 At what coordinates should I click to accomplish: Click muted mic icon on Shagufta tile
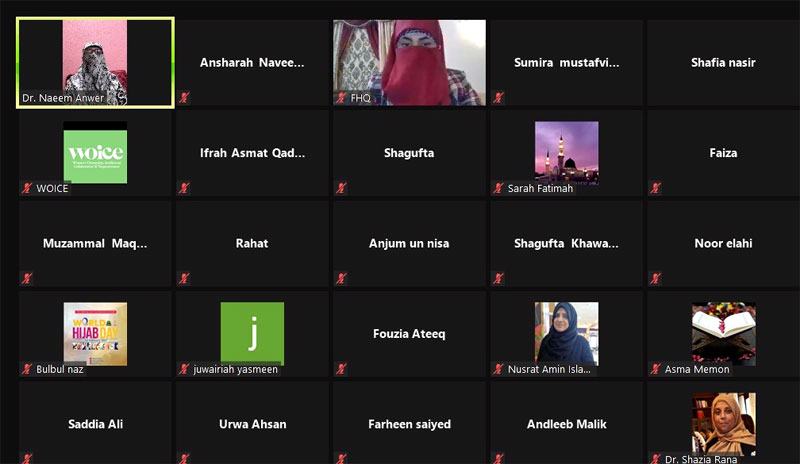point(341,188)
